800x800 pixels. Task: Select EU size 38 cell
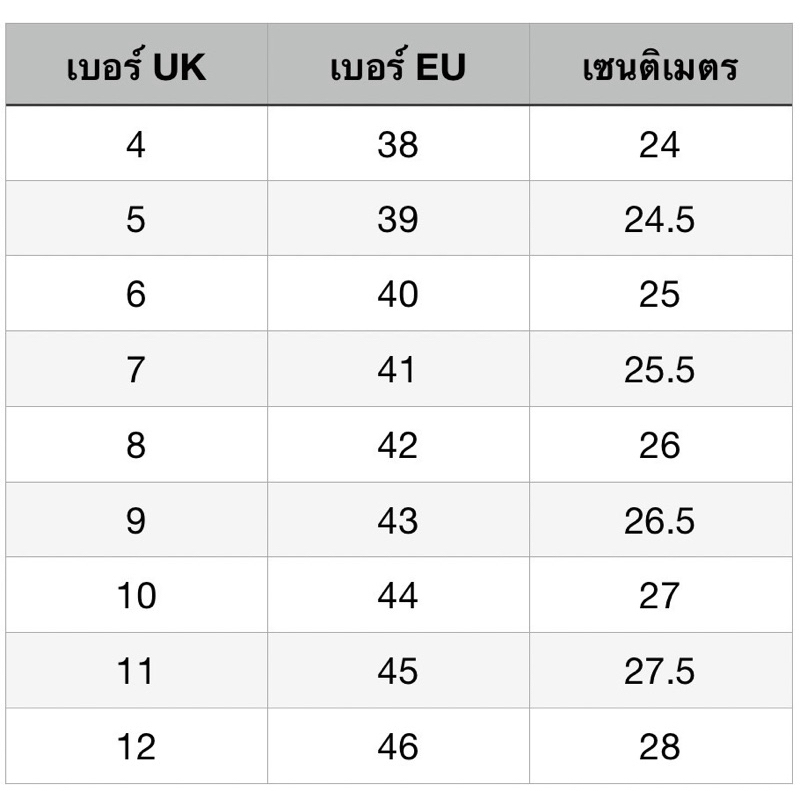398,143
